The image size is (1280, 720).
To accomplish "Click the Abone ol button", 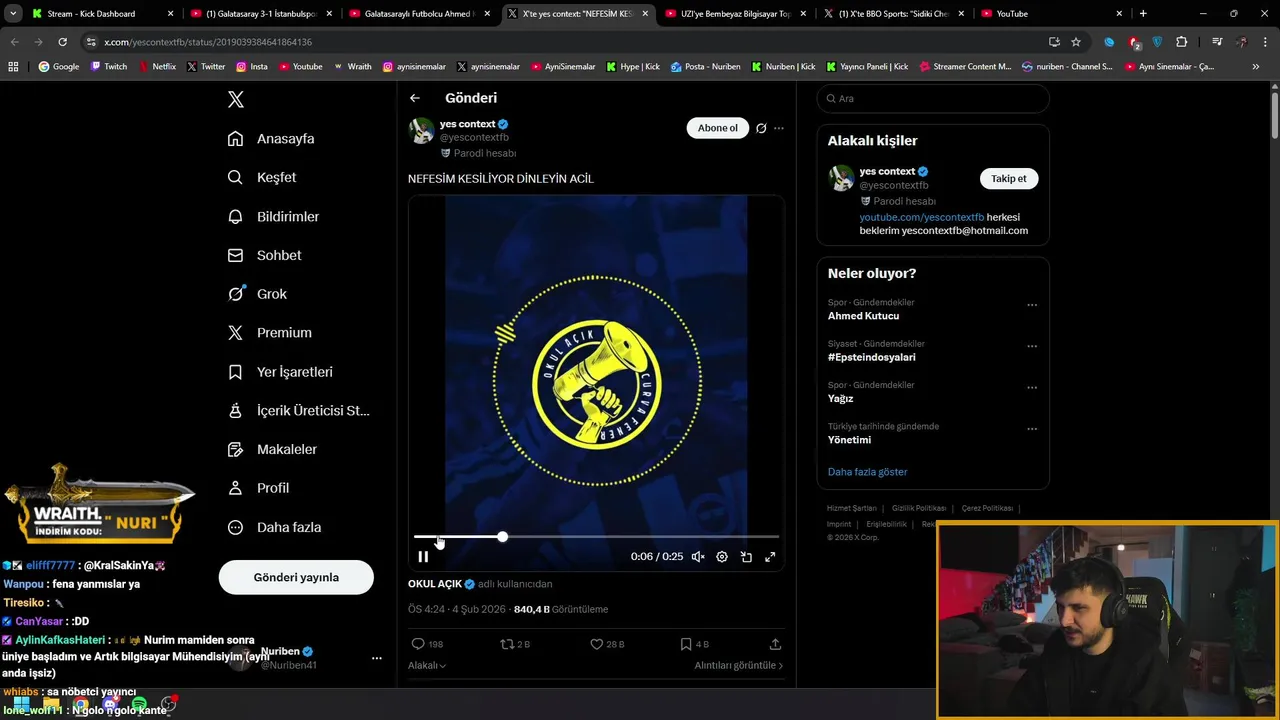I will point(718,128).
